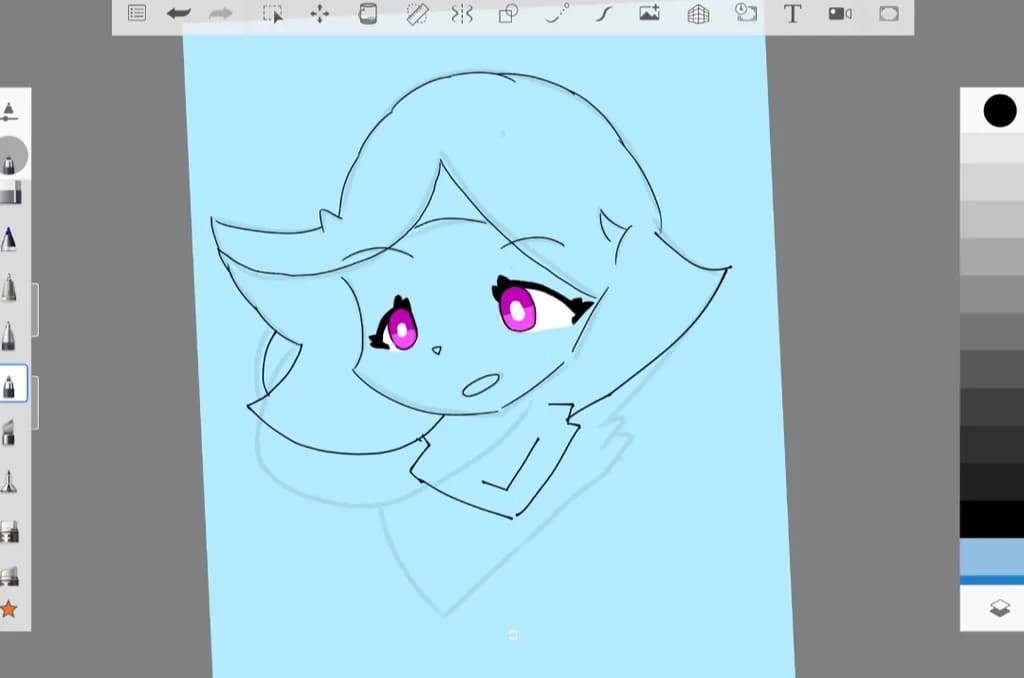Open the Perspective Guides tool
The width and height of the screenshot is (1024, 678).
[698, 14]
